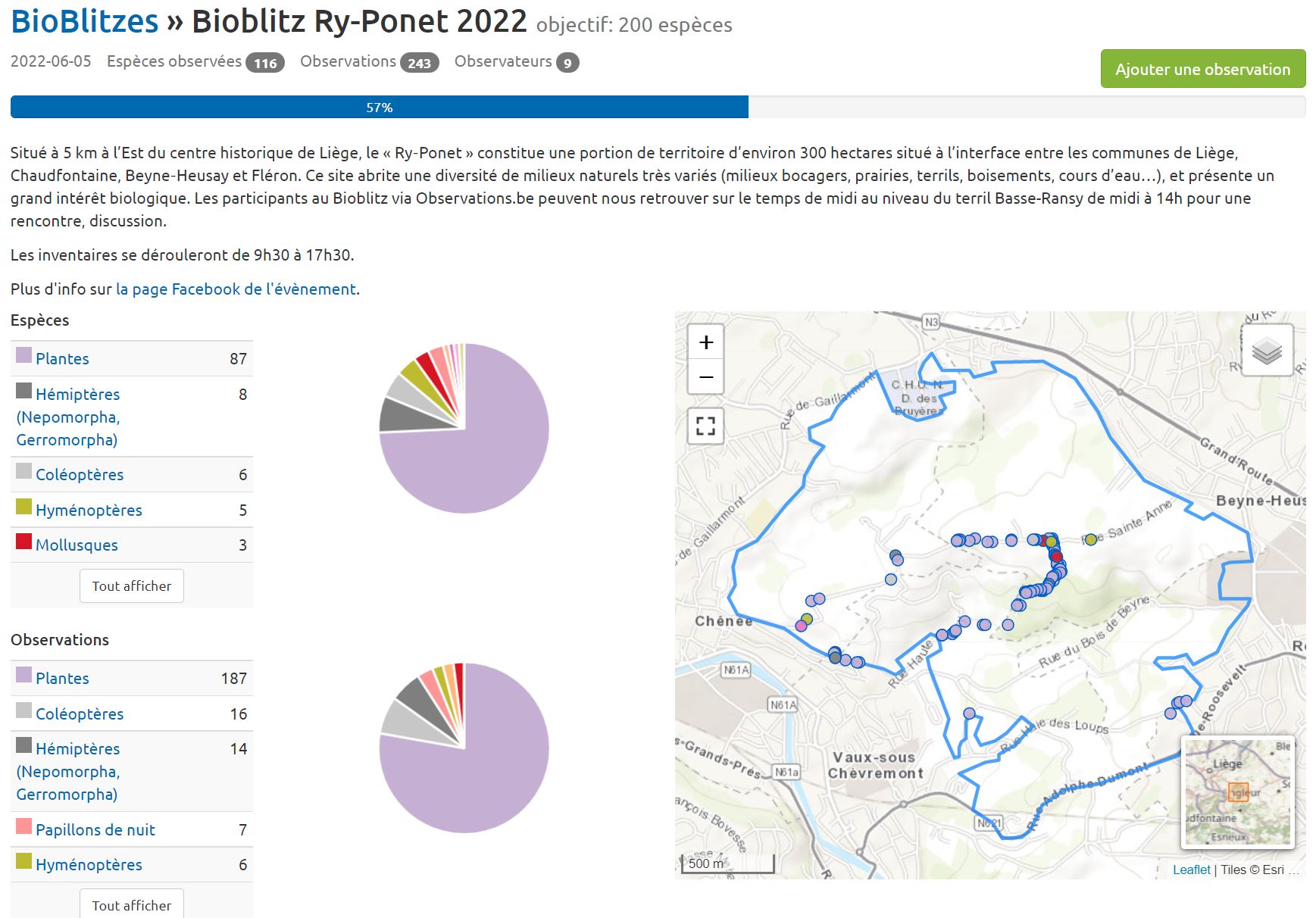
Task: Open the BioBlitzes breadcrumb link
Action: coord(85,21)
